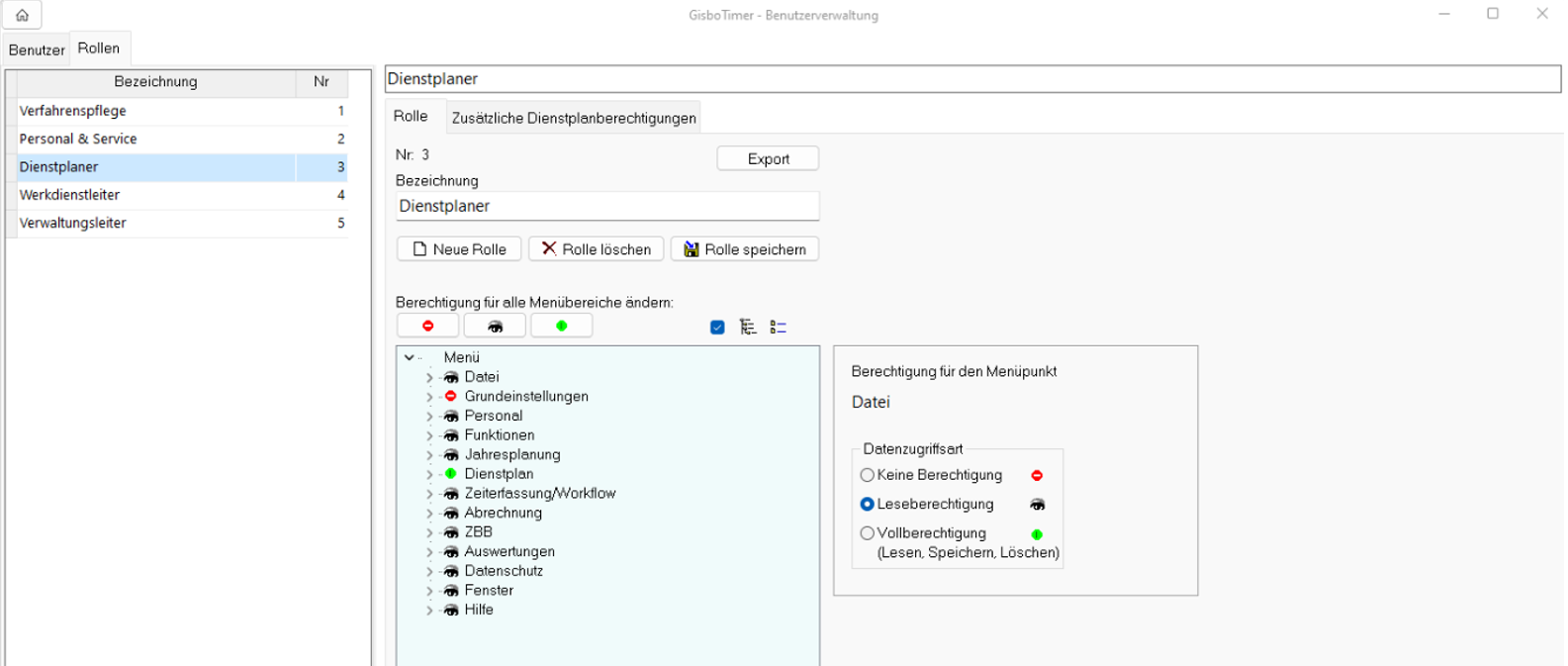The image size is (1568, 666).
Task: Click the eye icon next to ZBB
Action: point(451,532)
